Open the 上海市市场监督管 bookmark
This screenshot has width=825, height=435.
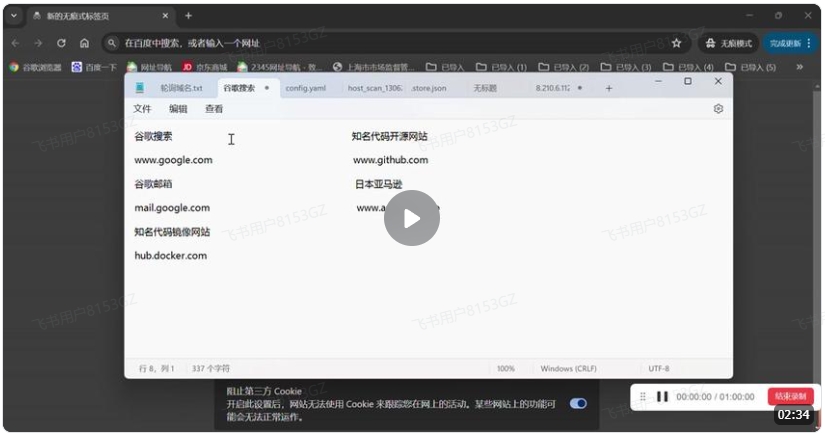point(374,67)
